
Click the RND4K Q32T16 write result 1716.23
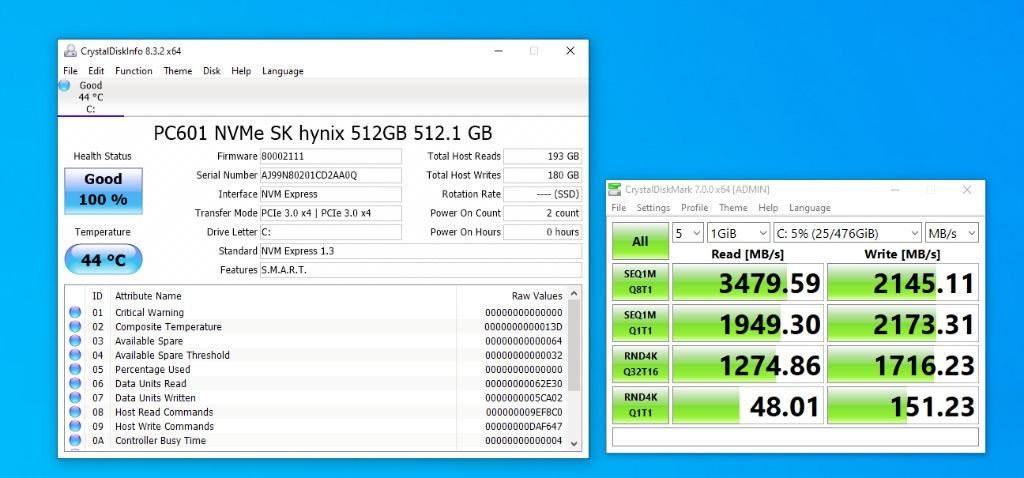click(903, 364)
